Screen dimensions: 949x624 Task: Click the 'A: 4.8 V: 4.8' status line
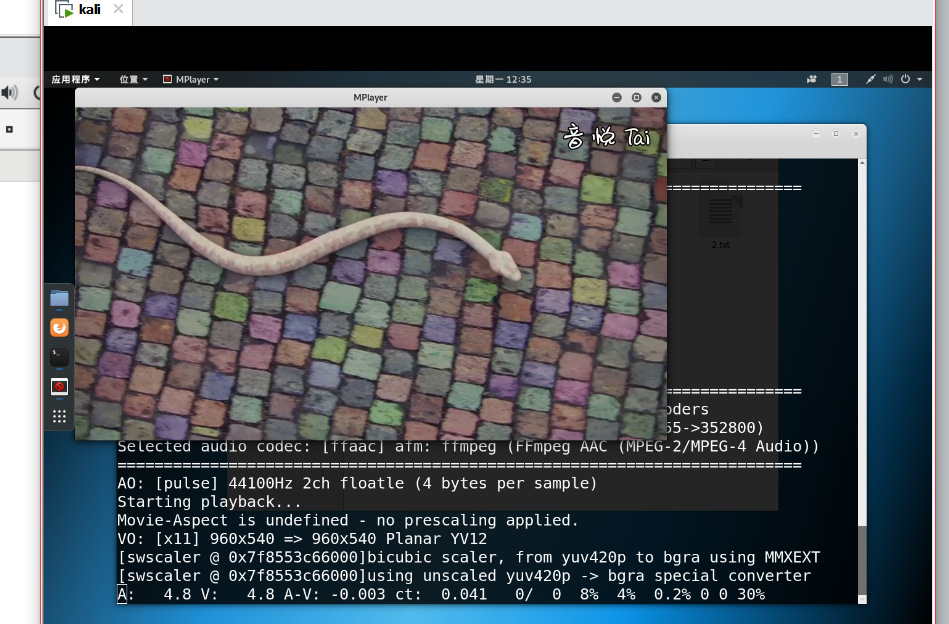(441, 594)
